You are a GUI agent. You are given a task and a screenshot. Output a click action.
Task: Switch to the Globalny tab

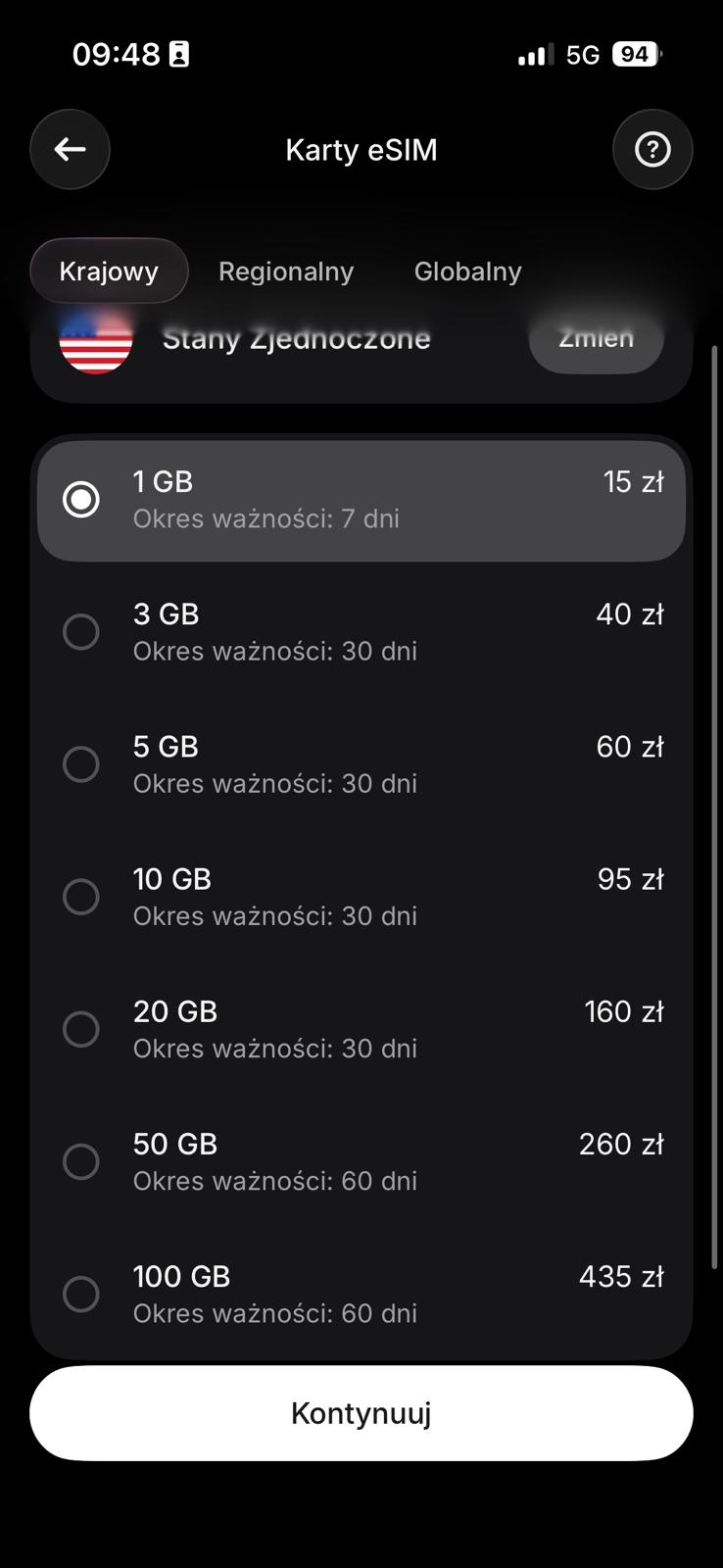click(467, 271)
